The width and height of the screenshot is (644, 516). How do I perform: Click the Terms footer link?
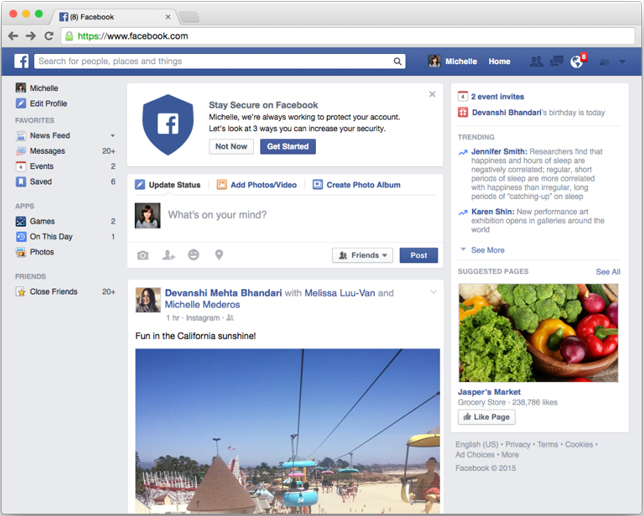coord(547,445)
